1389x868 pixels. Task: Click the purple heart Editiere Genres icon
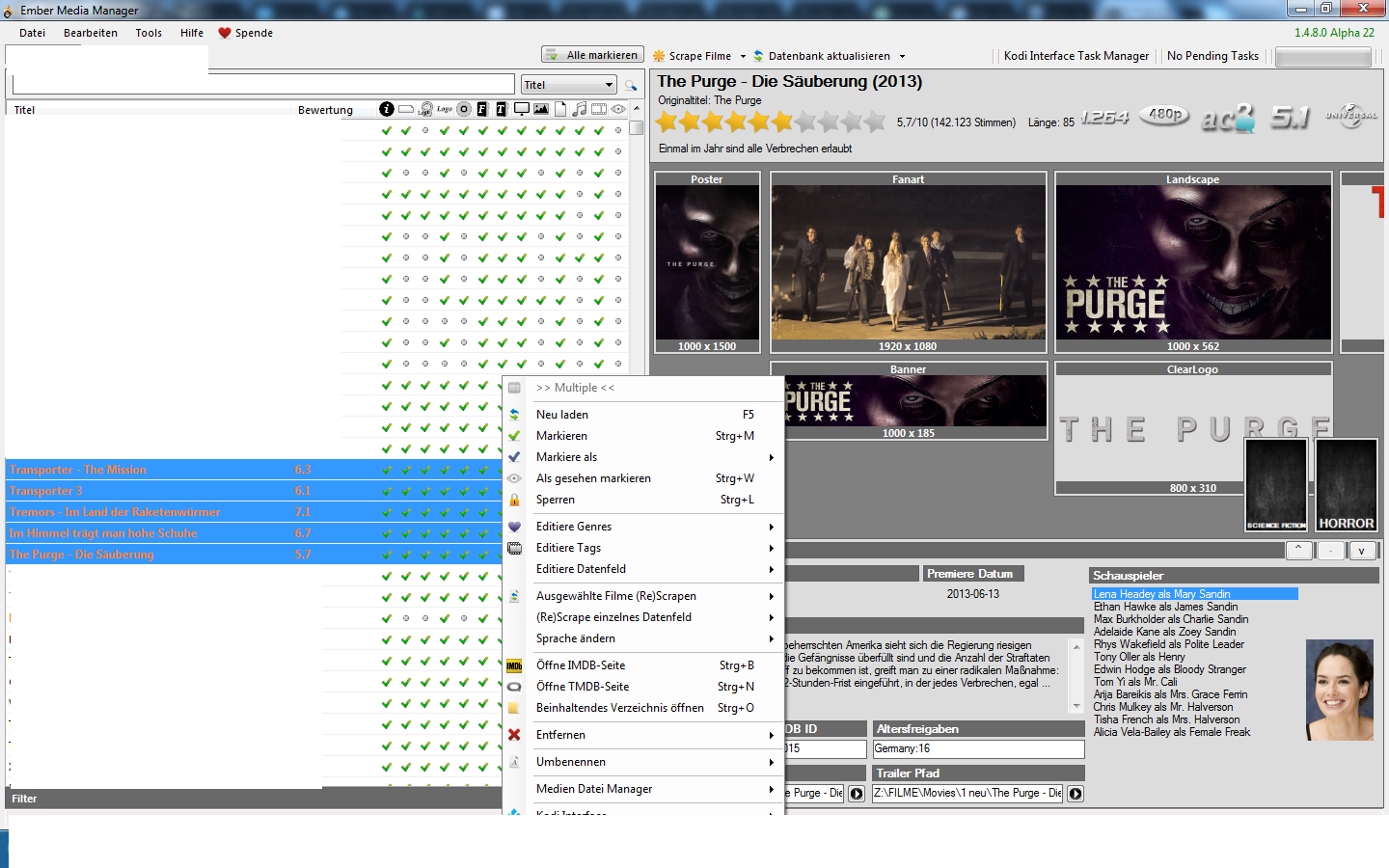pos(514,527)
